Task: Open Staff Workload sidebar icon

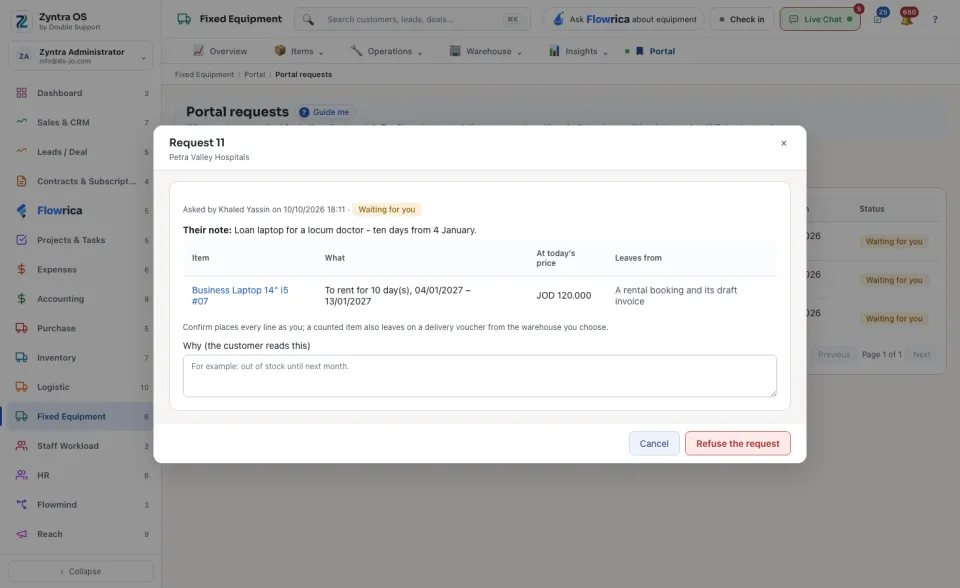Action: [x=21, y=445]
